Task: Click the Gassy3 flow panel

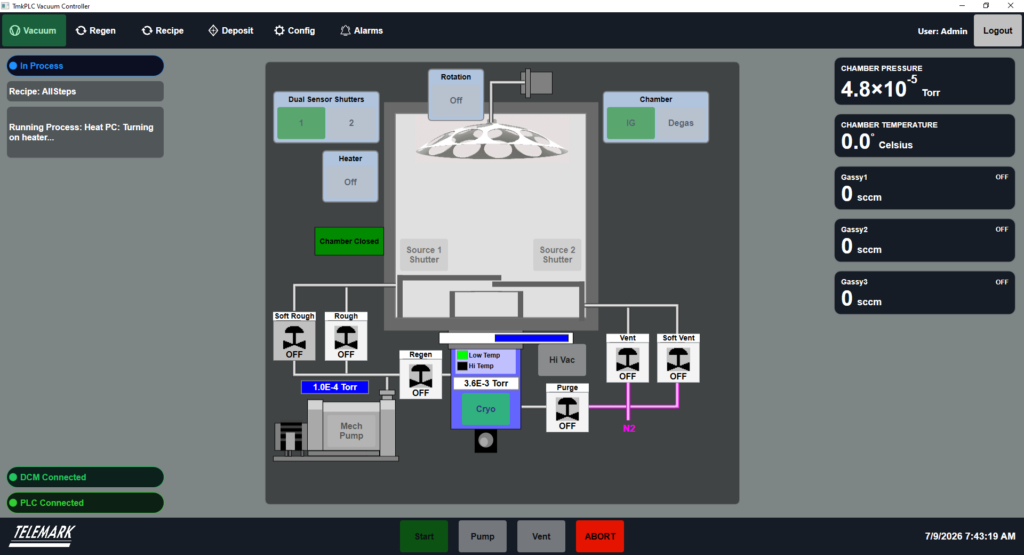Action: pyautogui.click(x=924, y=293)
